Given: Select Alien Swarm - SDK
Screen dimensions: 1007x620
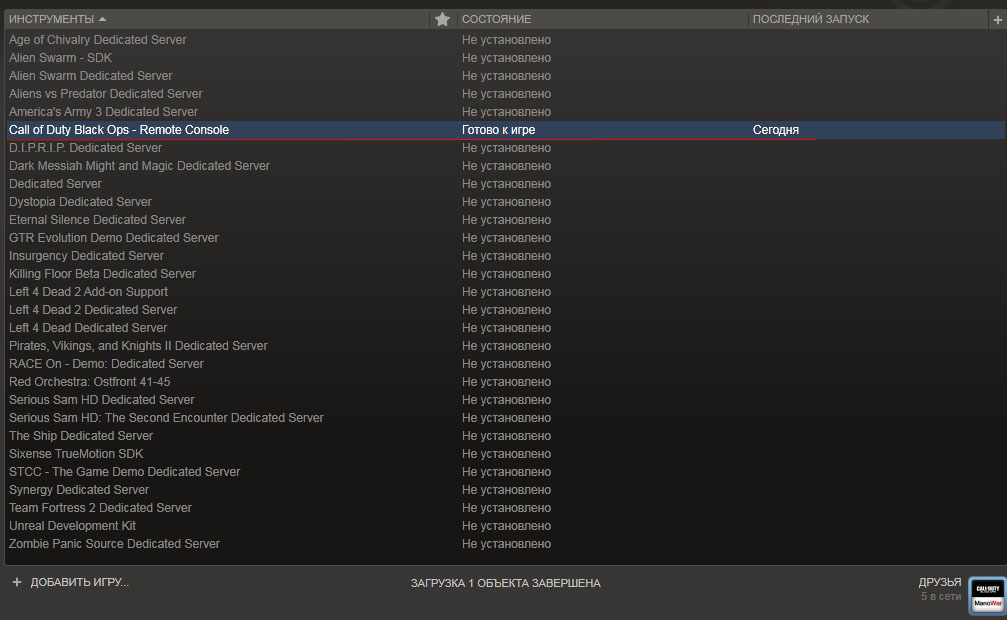Looking at the screenshot, I should tap(60, 58).
